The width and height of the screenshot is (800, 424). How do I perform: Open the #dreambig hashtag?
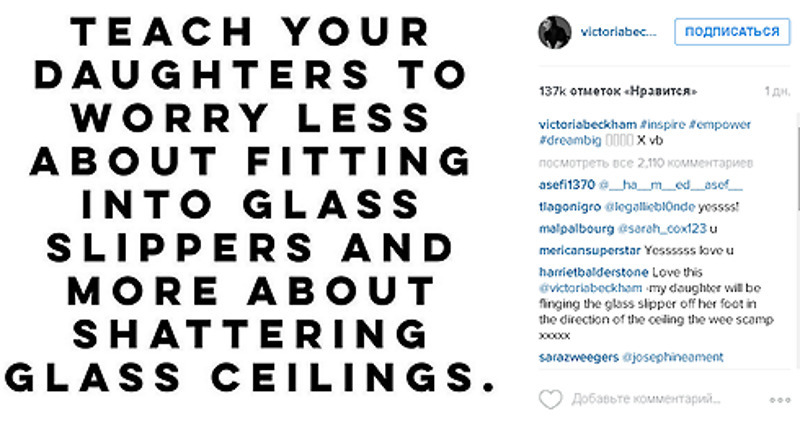point(567,139)
